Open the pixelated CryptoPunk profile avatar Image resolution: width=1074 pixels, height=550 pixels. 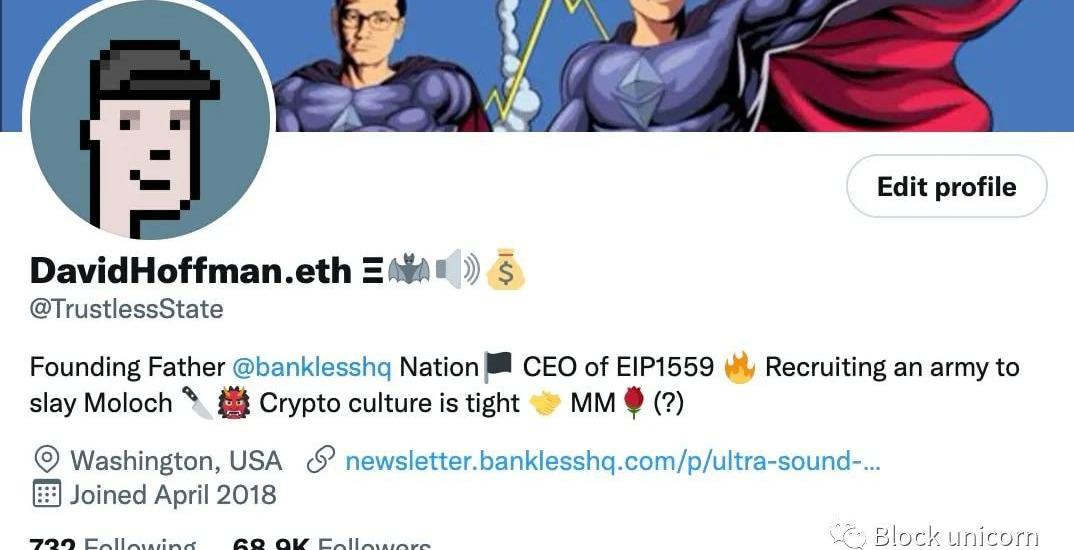click(x=149, y=118)
